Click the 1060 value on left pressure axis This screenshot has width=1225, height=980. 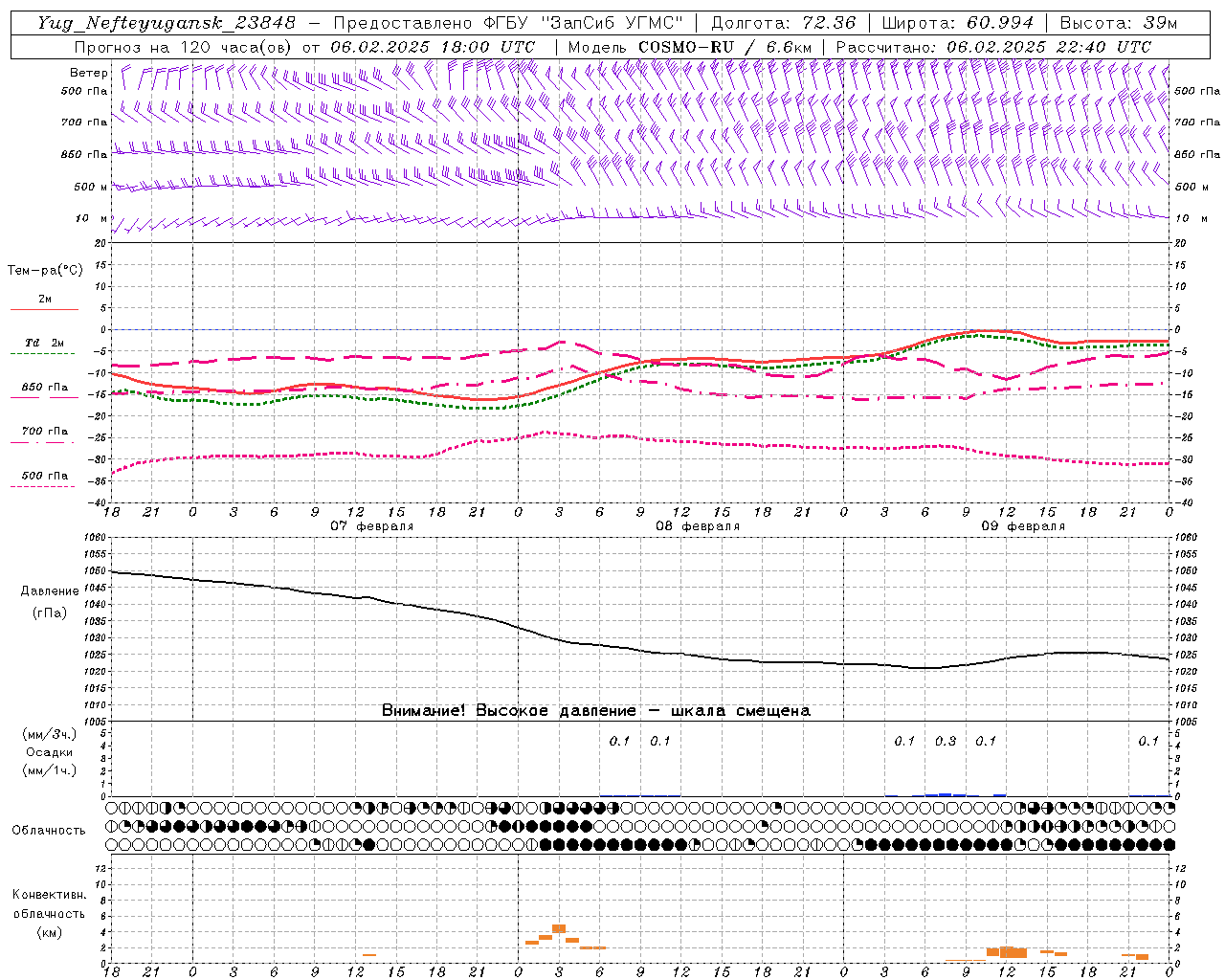click(96, 538)
